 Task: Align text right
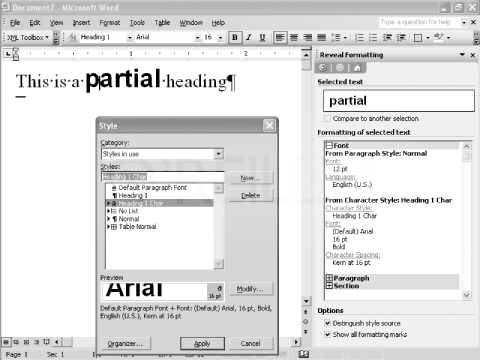(x=307, y=37)
